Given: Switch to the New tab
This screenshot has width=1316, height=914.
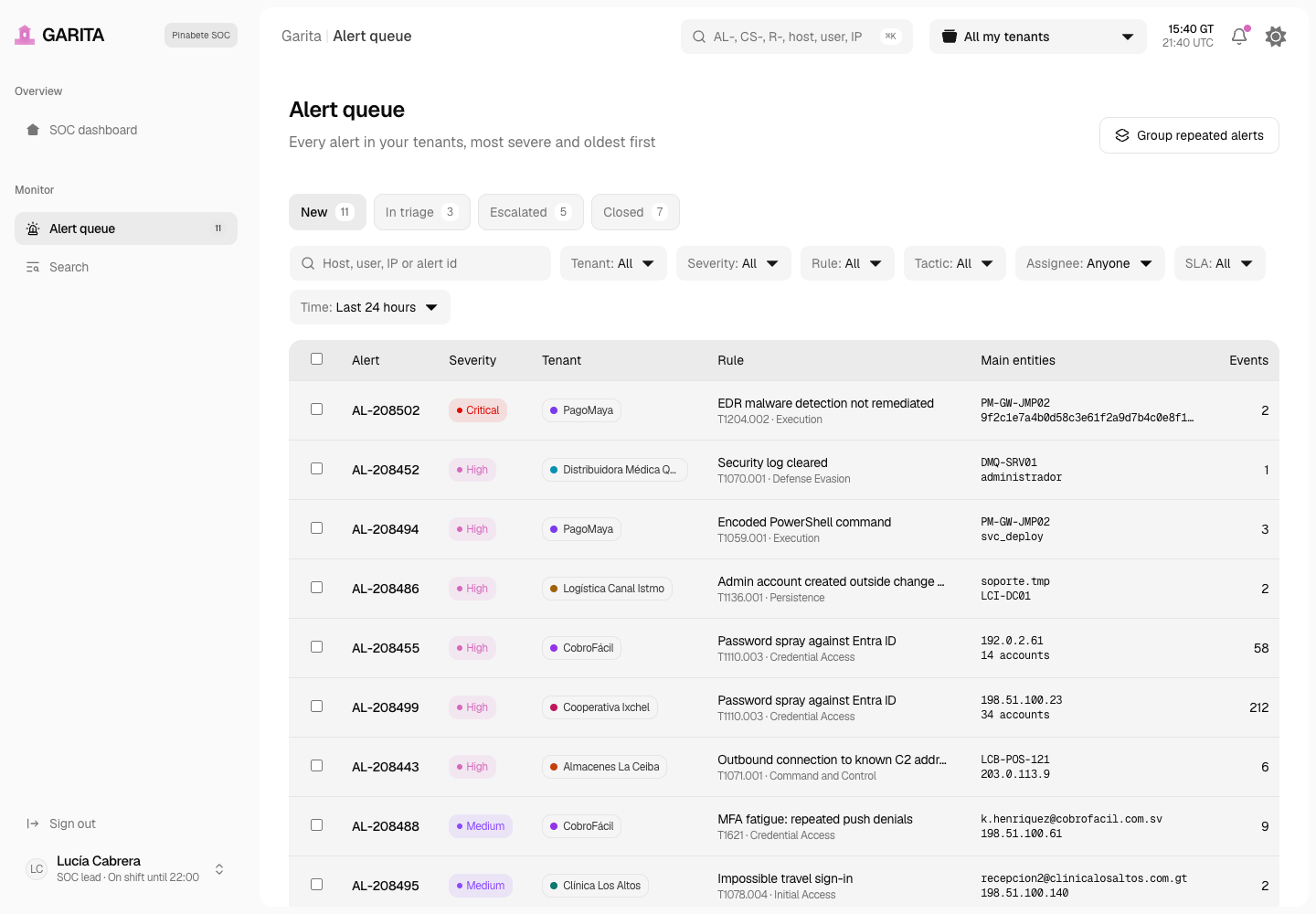Looking at the screenshot, I should pos(327,212).
